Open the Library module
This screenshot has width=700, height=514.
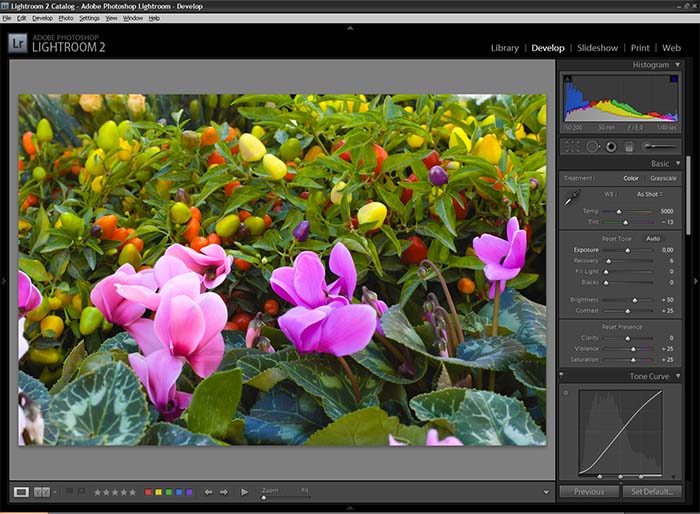[x=504, y=48]
